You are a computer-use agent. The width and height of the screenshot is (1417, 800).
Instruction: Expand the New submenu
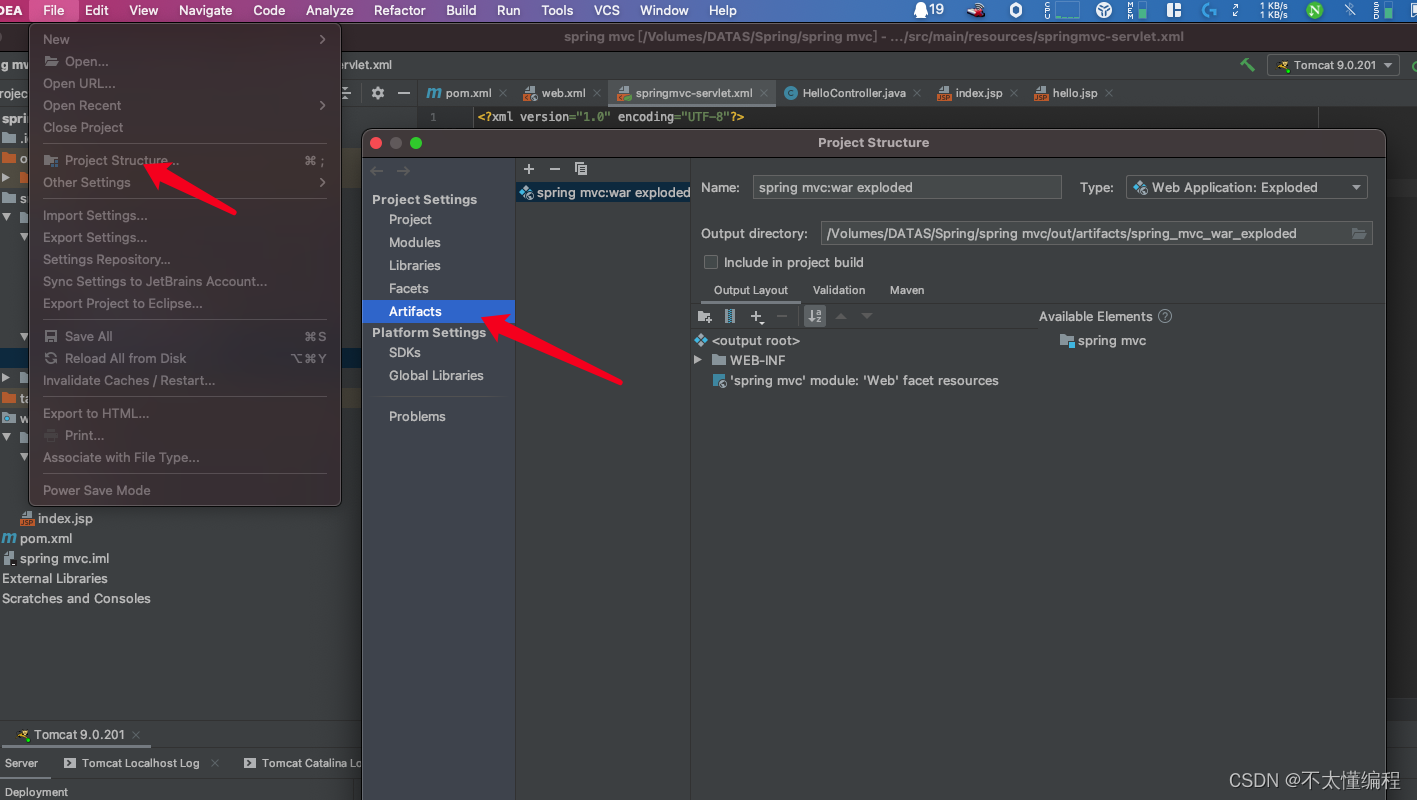pos(185,39)
